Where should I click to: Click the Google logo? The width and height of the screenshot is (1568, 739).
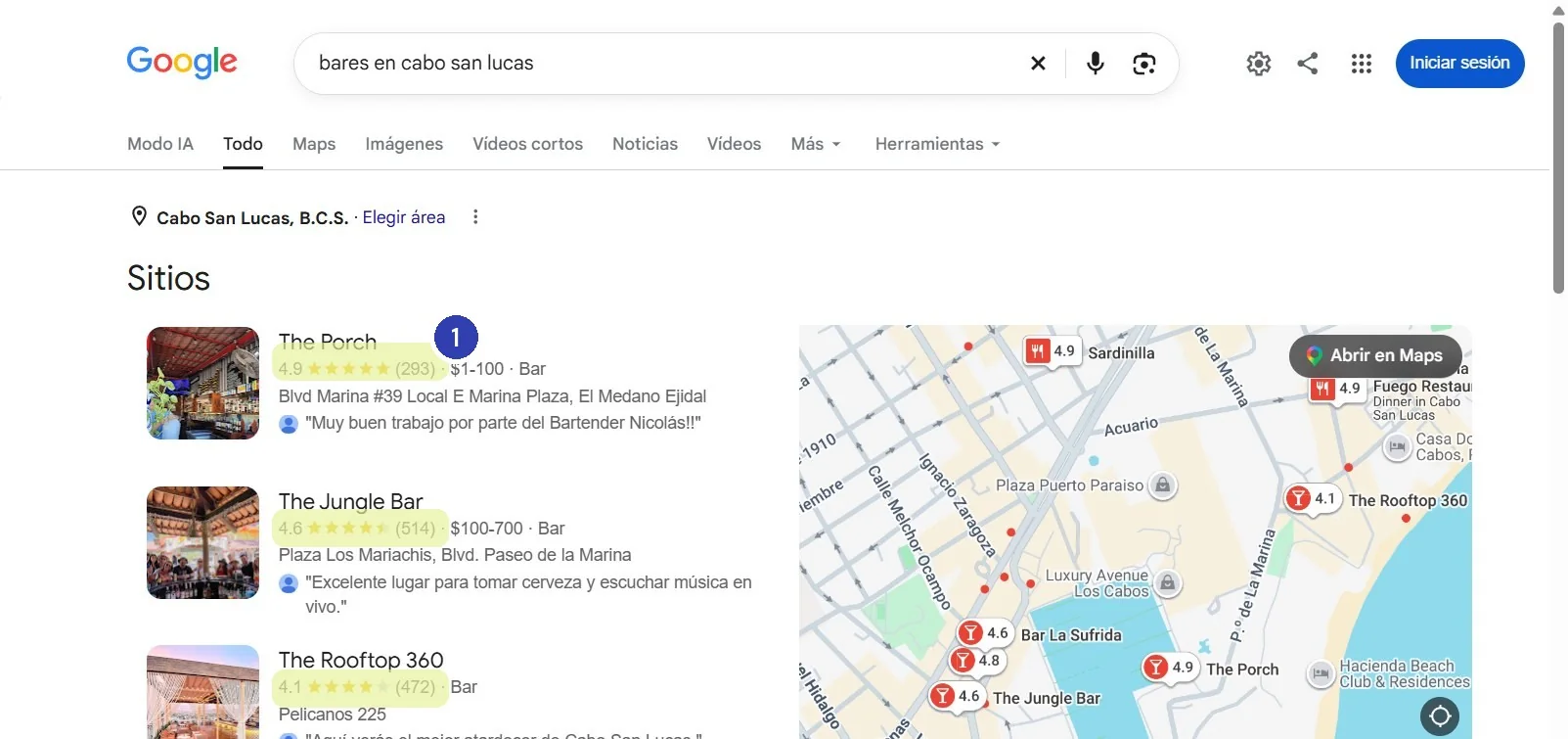pyautogui.click(x=182, y=62)
